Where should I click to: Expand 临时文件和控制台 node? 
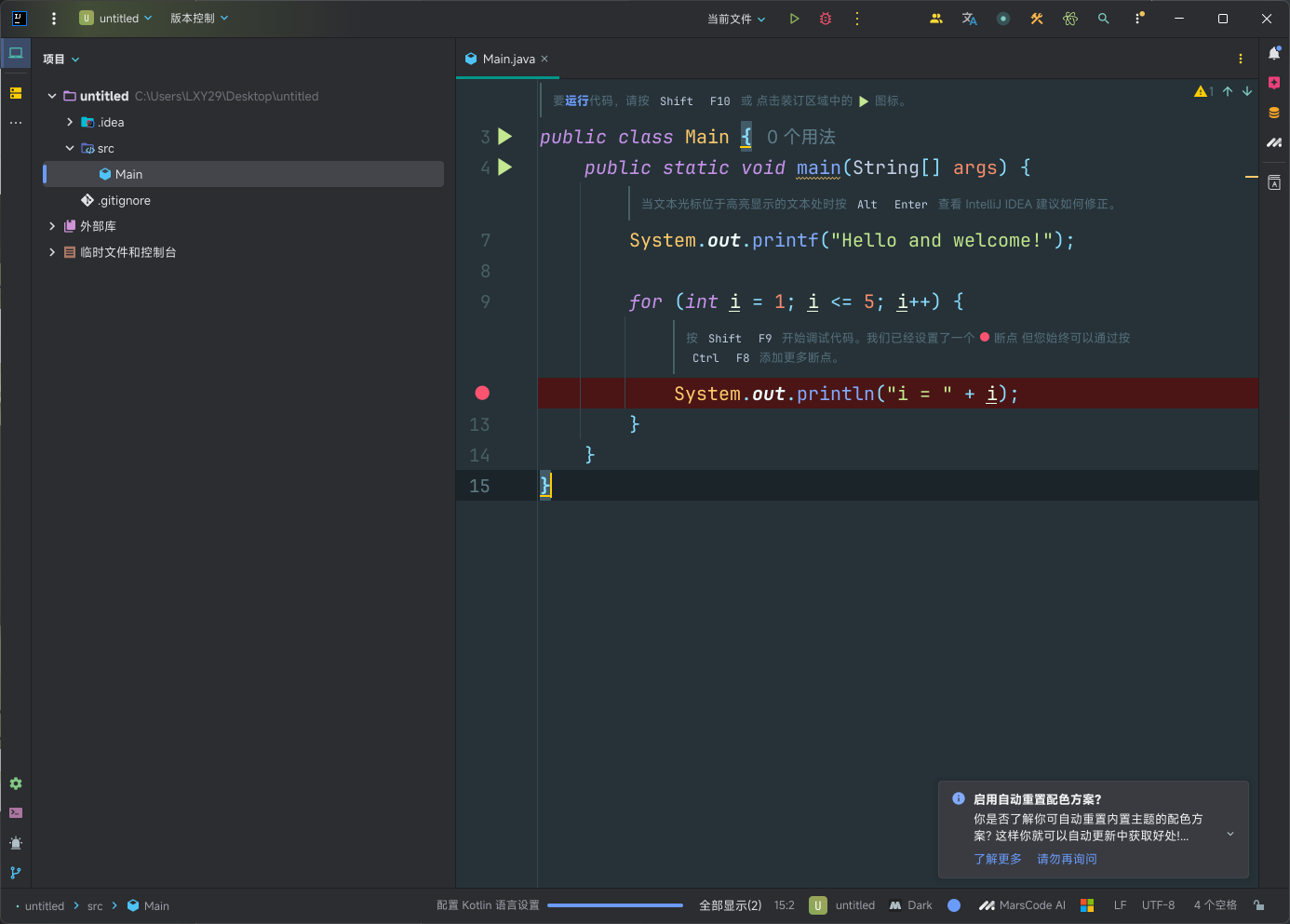click(52, 252)
